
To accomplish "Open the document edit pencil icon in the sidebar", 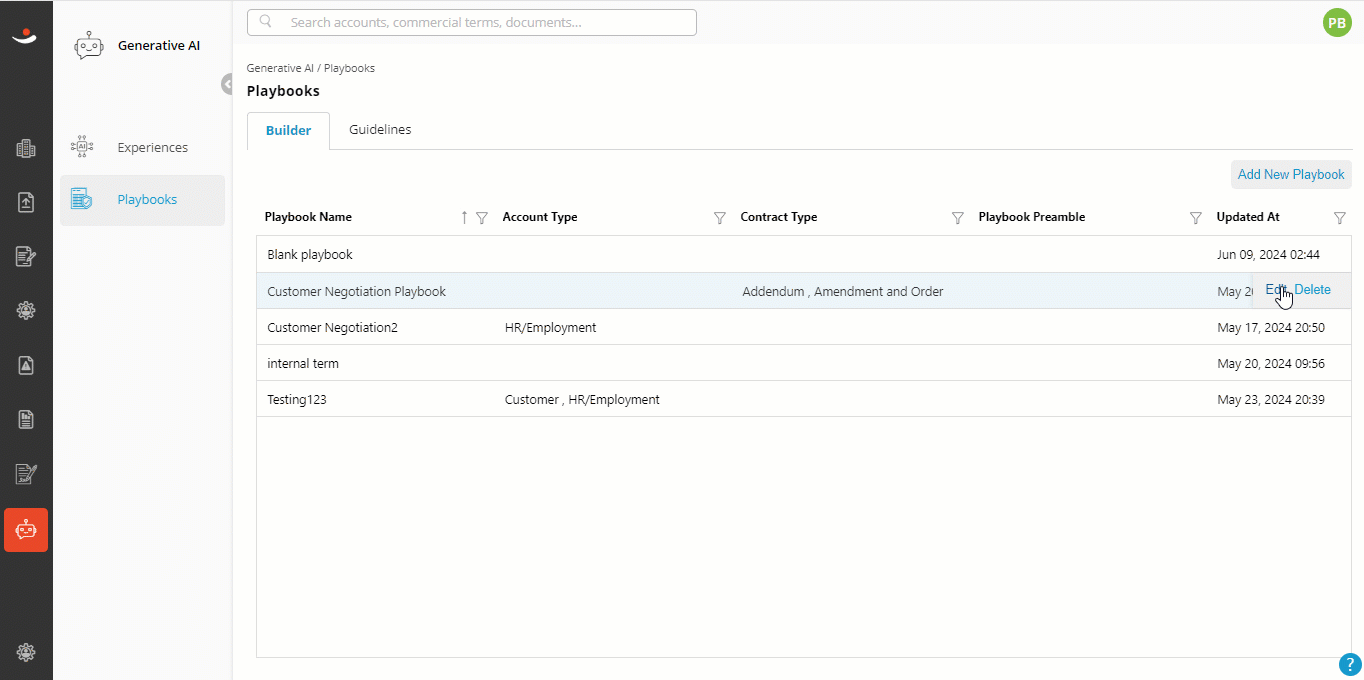I will tap(26, 257).
